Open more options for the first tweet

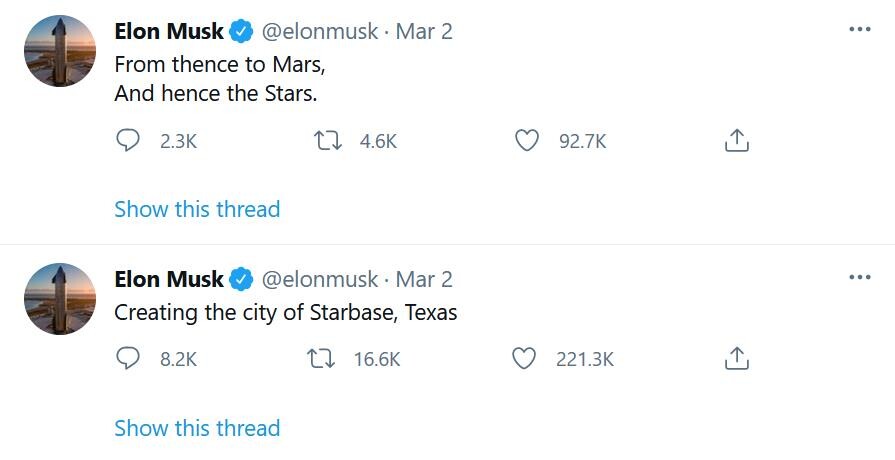click(x=860, y=29)
